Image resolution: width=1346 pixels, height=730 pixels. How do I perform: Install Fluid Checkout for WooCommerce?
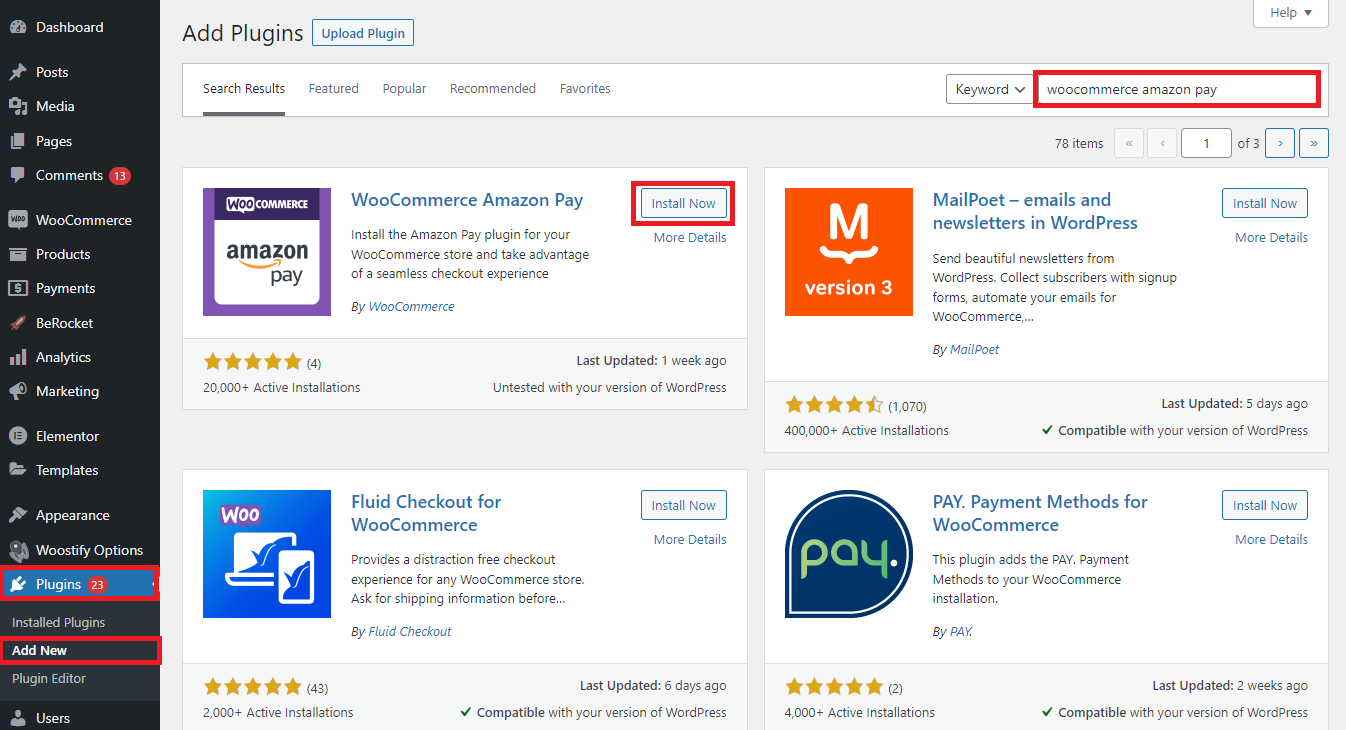[684, 505]
